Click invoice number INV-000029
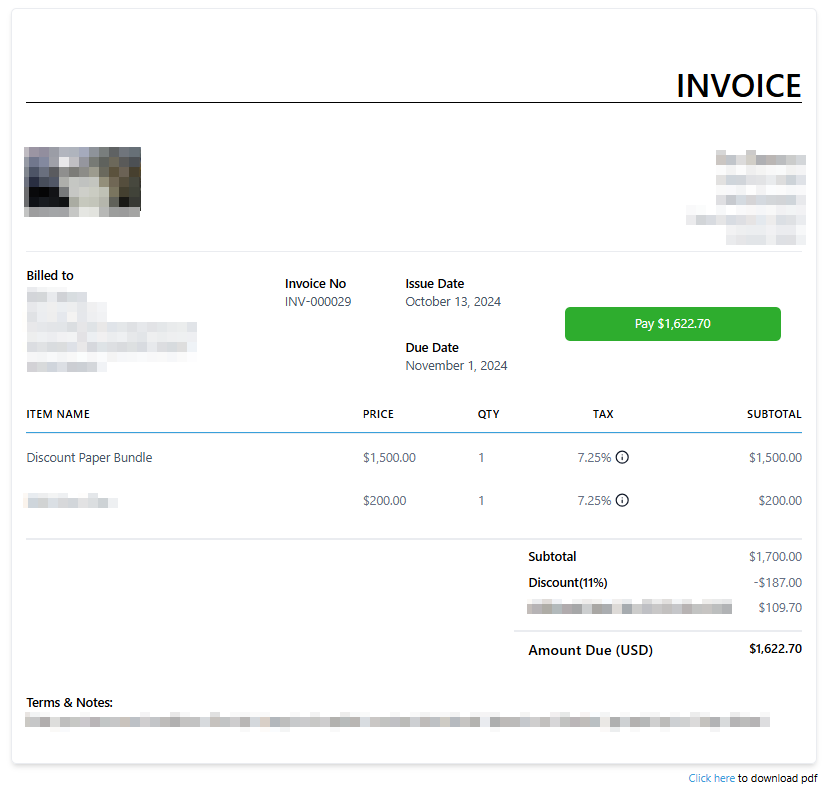The image size is (826, 798). point(318,302)
